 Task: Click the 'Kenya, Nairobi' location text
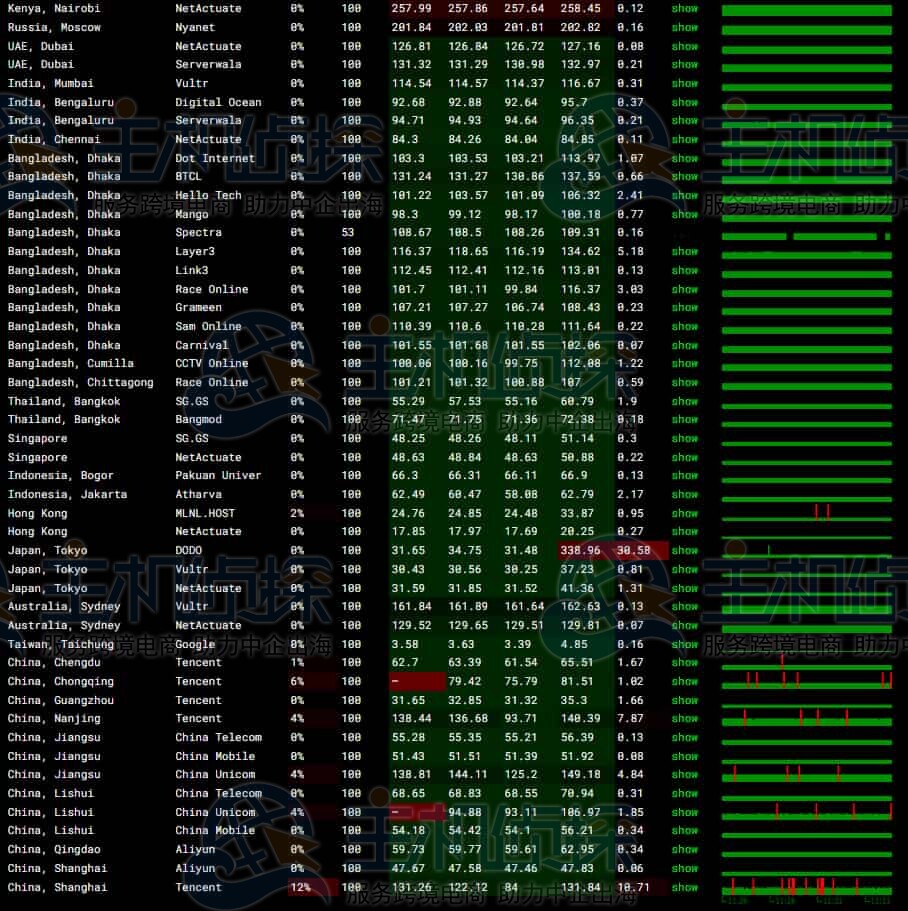click(x=53, y=9)
